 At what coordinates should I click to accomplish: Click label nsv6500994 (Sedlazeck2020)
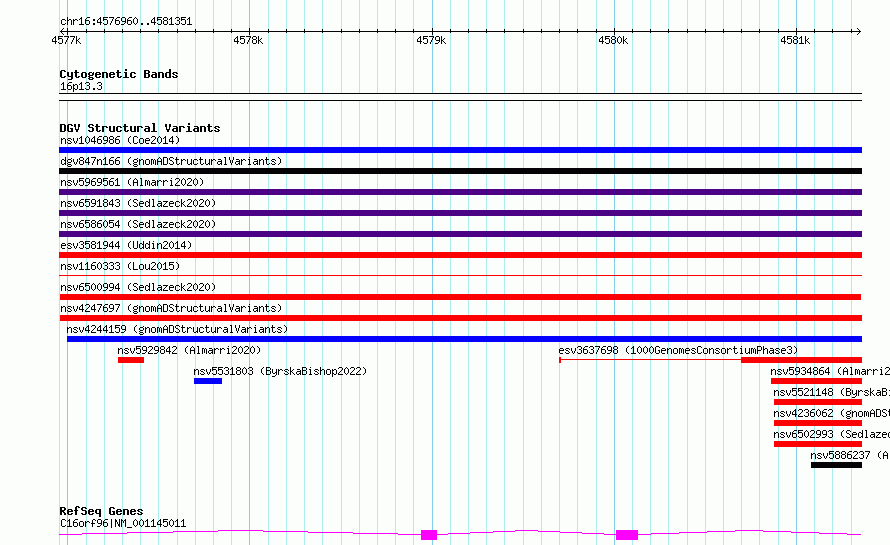(x=138, y=287)
